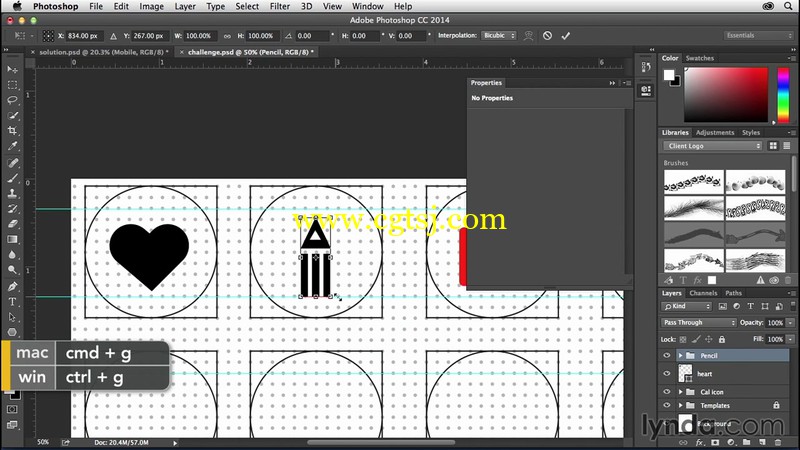800x450 pixels.
Task: Expand the Pencil layer group
Action: [x=680, y=356]
